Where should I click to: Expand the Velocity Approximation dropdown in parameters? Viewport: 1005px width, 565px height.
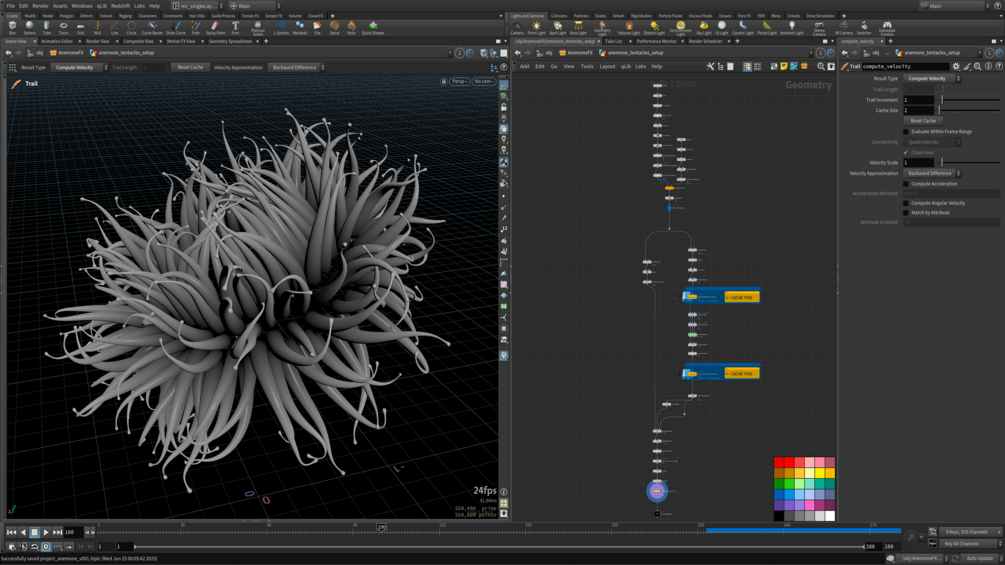click(x=931, y=173)
